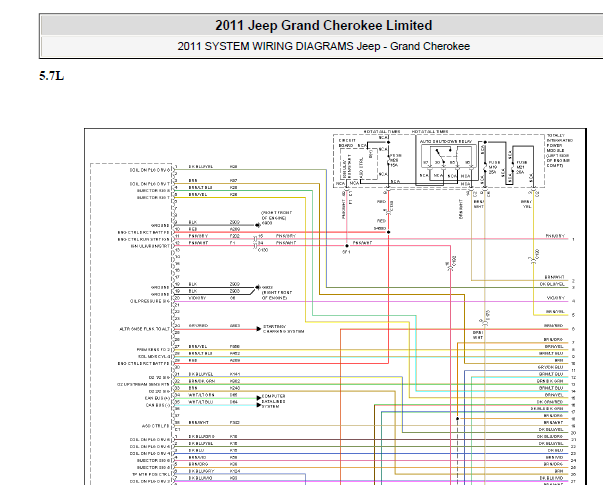603x485 pixels.
Task: Click circuit code "K141" on pin 31
Action: click(x=235, y=374)
